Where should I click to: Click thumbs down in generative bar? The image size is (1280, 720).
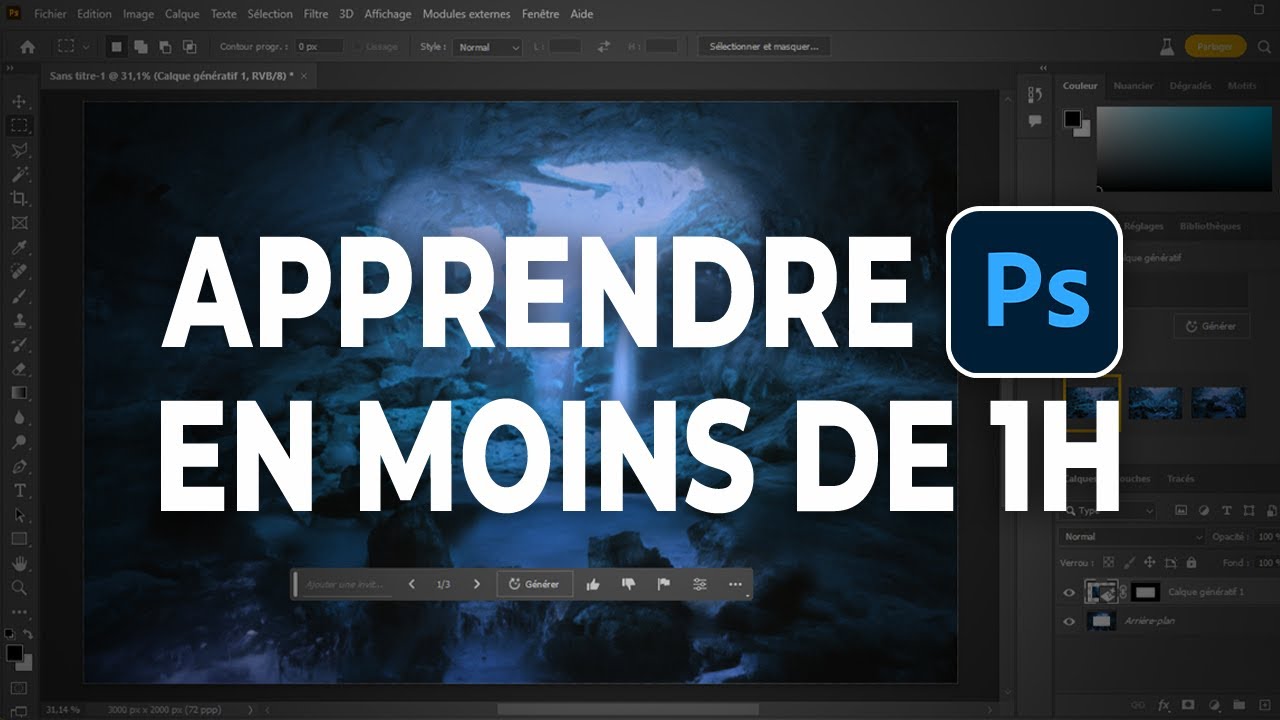628,584
